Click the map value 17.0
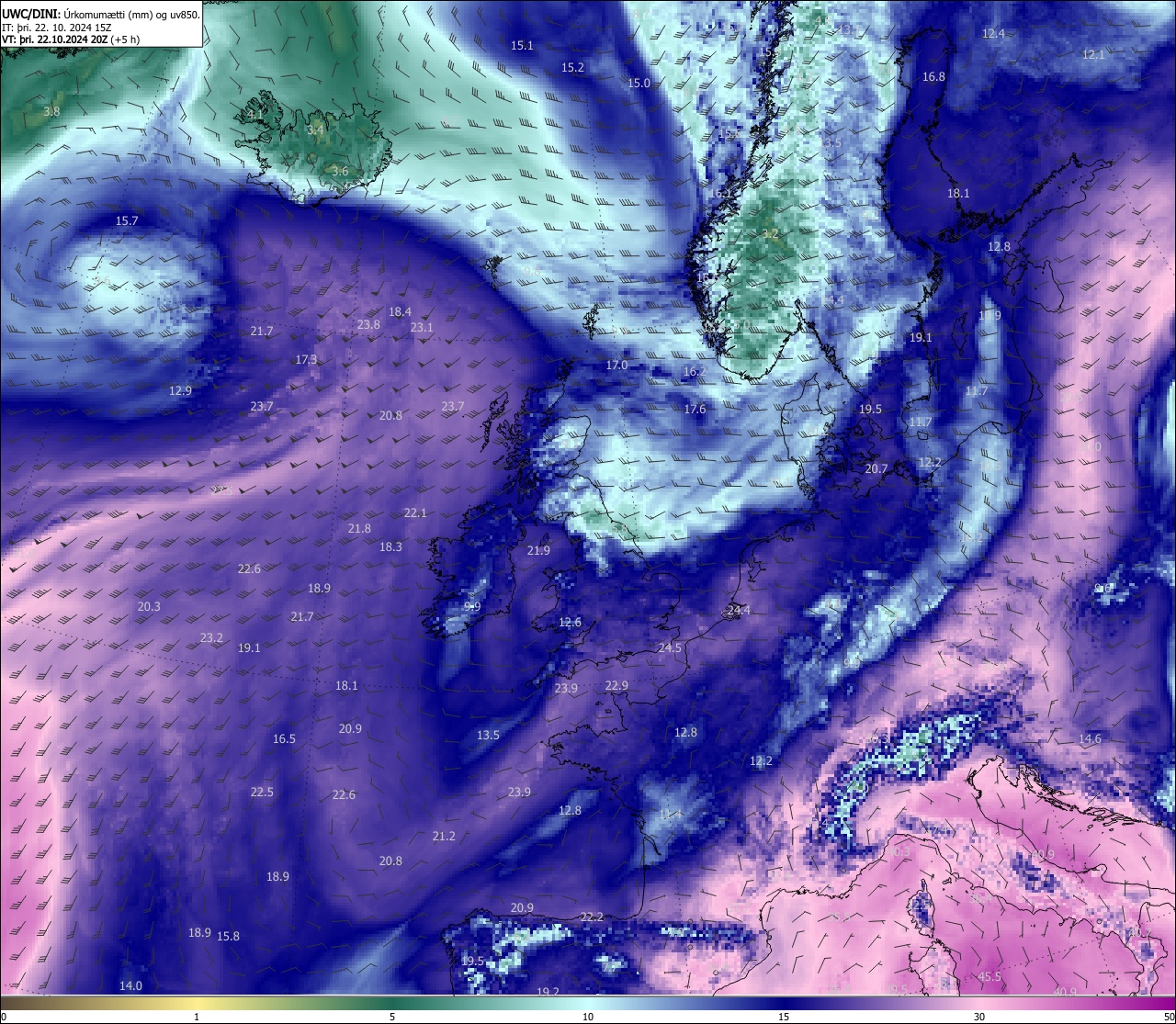This screenshot has width=1176, height=1024. tap(616, 365)
